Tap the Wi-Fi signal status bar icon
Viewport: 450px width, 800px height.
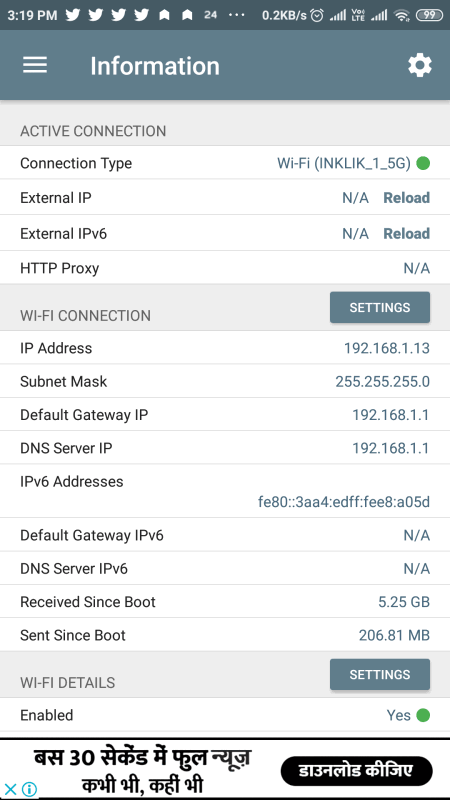point(403,15)
